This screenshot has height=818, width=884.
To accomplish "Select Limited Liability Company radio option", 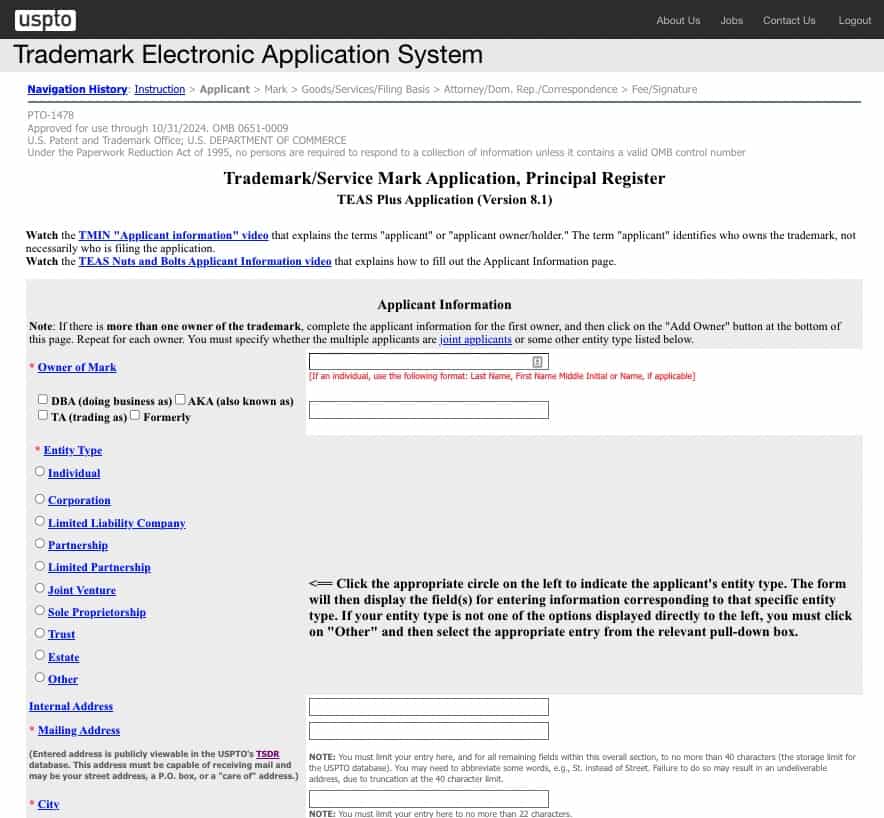I will pyautogui.click(x=39, y=521).
